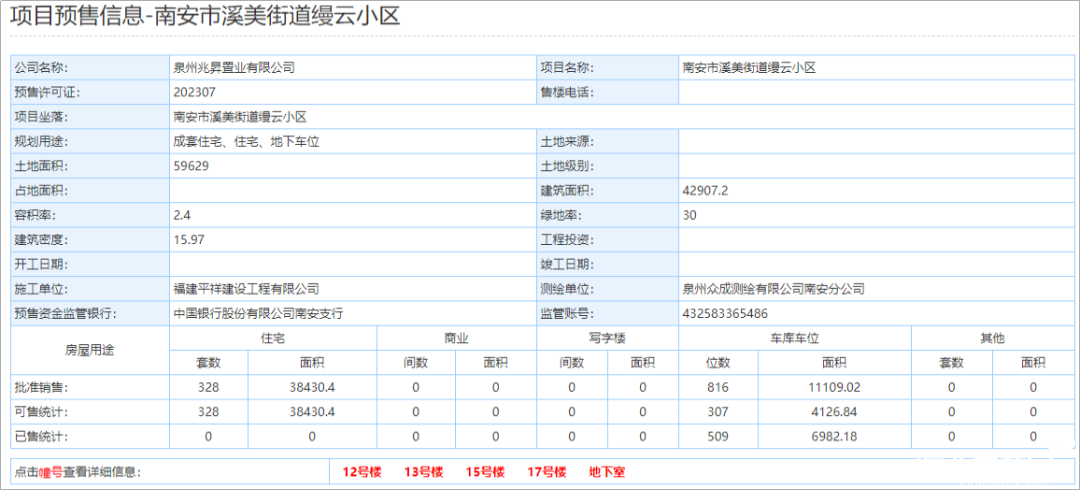Click the land area value 59629

coord(191,166)
